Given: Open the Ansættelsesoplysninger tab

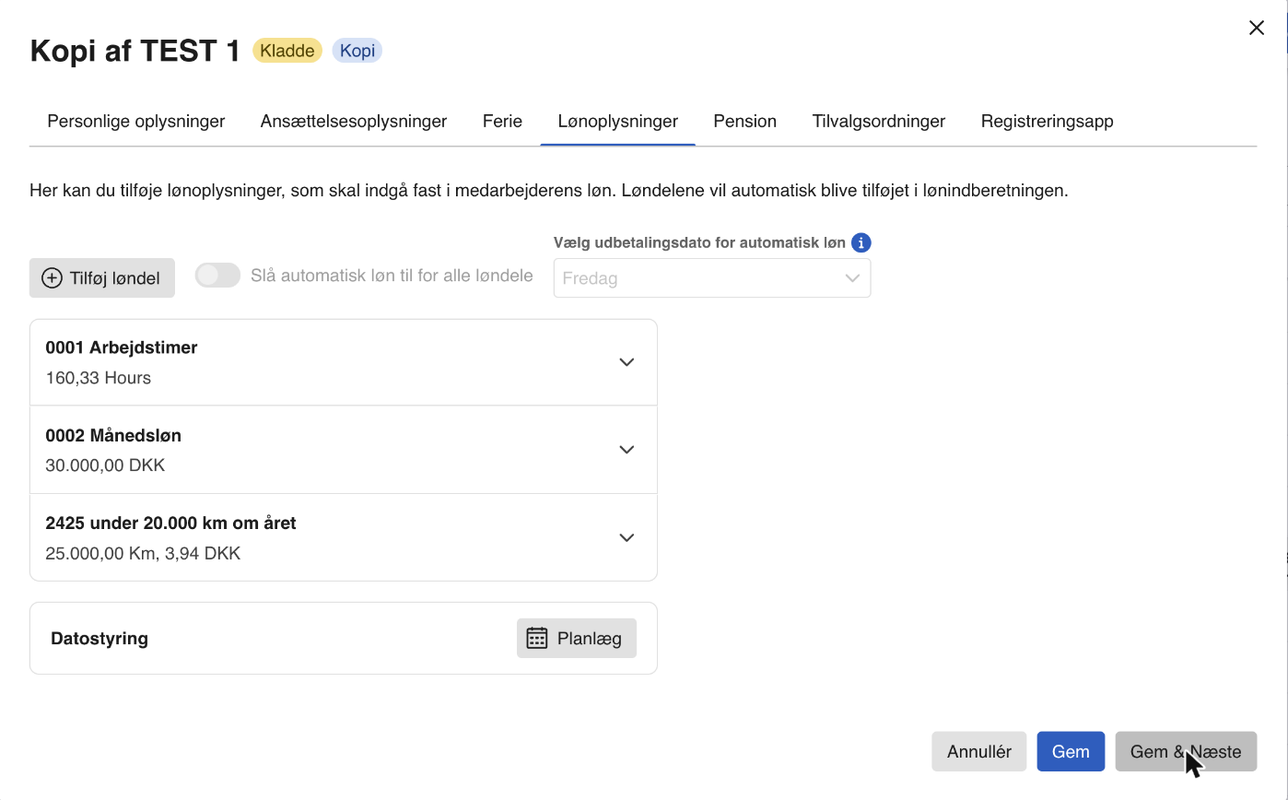Looking at the screenshot, I should (354, 121).
